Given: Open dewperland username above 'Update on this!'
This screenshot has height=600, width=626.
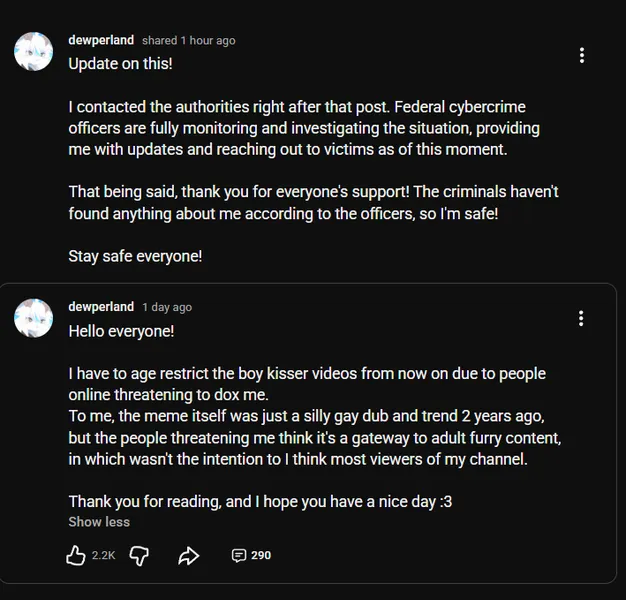Looking at the screenshot, I should (101, 40).
